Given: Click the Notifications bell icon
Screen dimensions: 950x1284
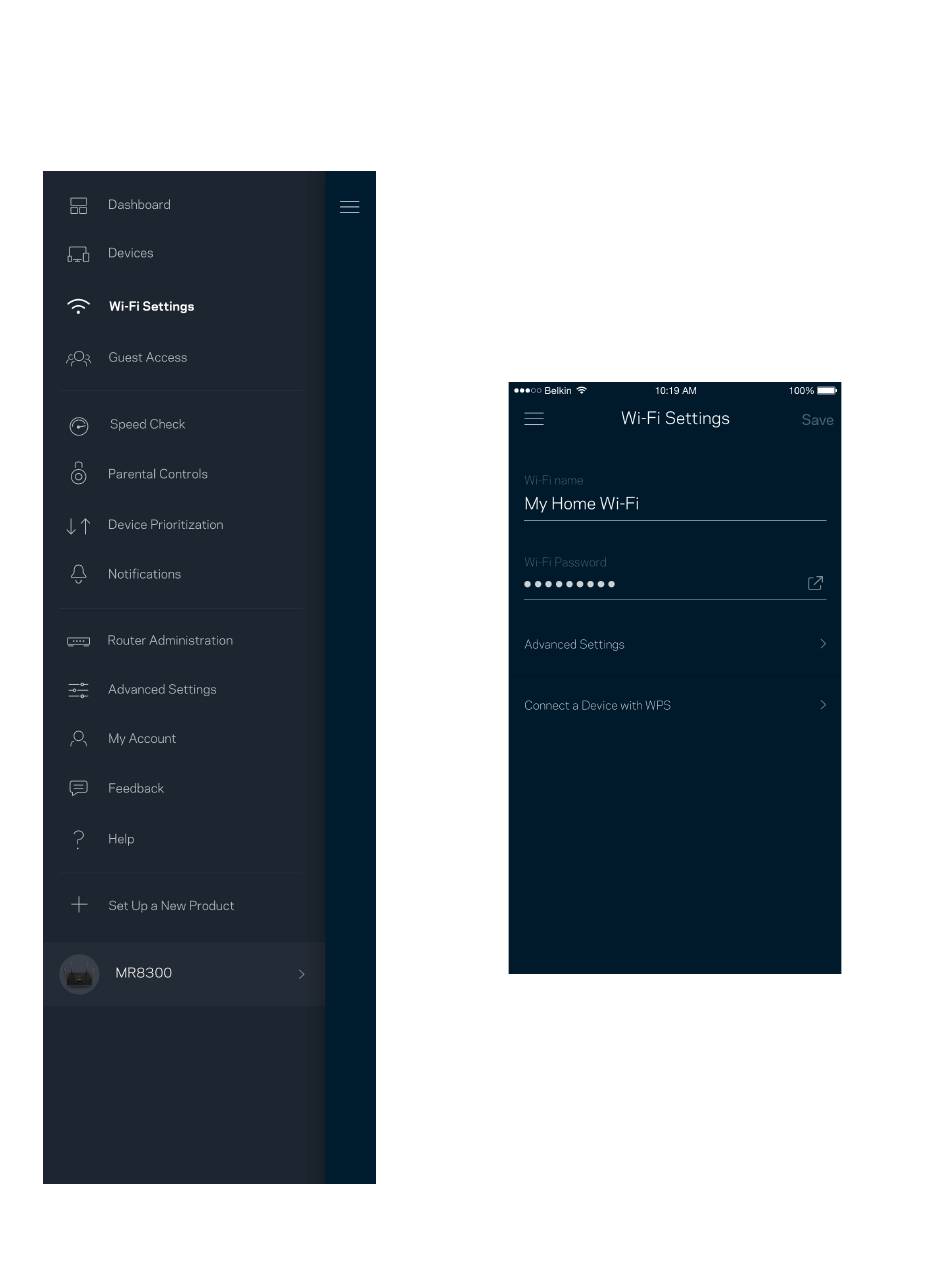Looking at the screenshot, I should [x=78, y=574].
